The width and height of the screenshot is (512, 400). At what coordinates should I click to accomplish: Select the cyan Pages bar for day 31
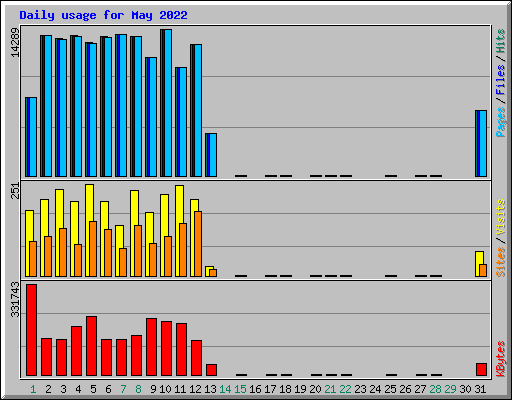pos(483,143)
